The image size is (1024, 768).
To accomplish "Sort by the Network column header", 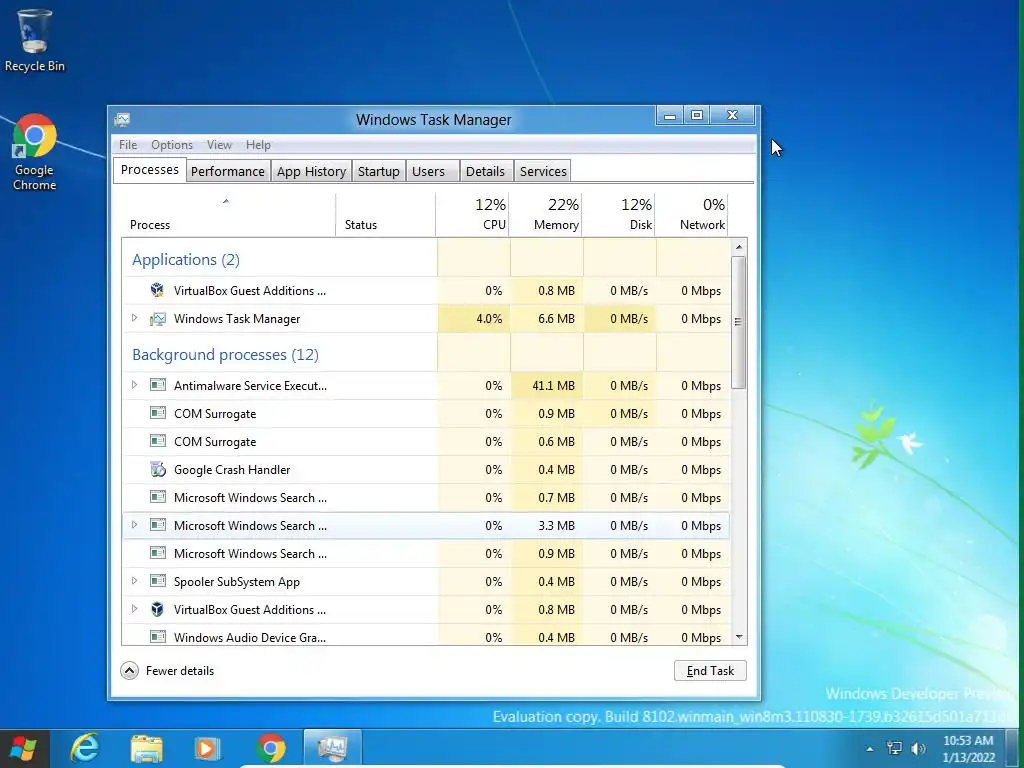I will pos(692,215).
